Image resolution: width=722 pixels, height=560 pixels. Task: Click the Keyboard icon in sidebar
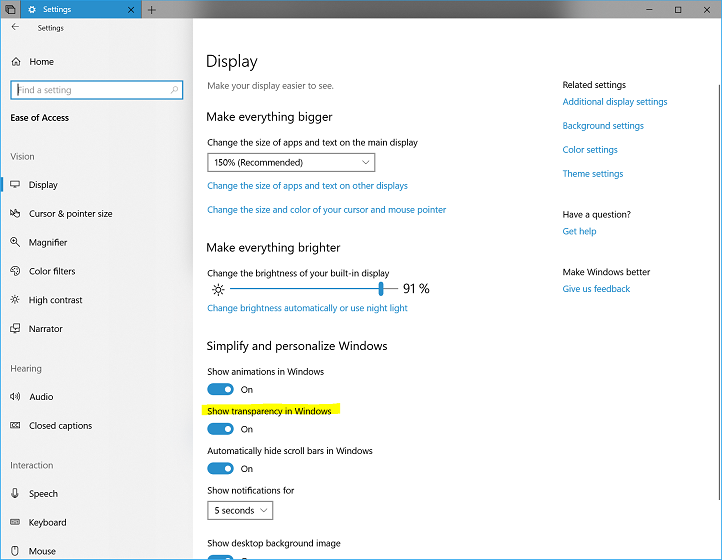pos(15,522)
